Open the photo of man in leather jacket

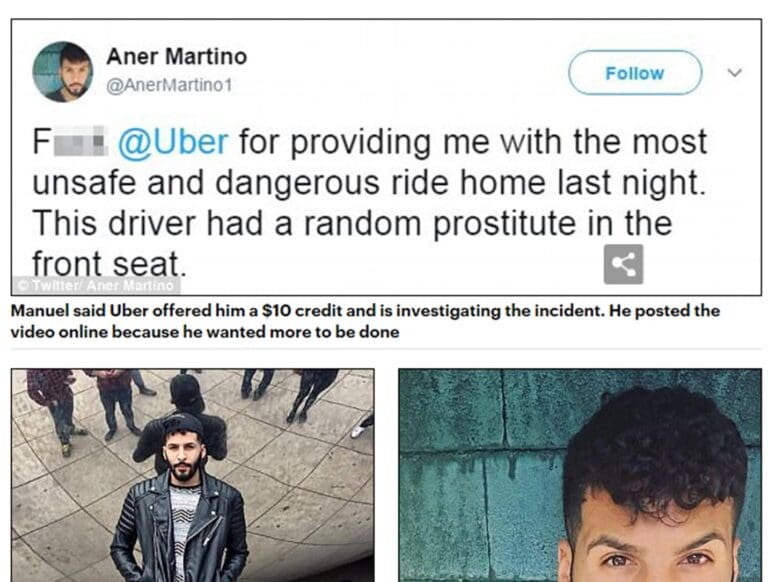(x=192, y=475)
